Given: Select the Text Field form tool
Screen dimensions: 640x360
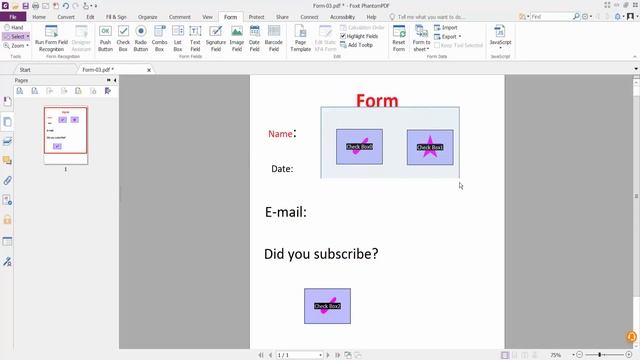Looking at the screenshot, I should click(195, 38).
